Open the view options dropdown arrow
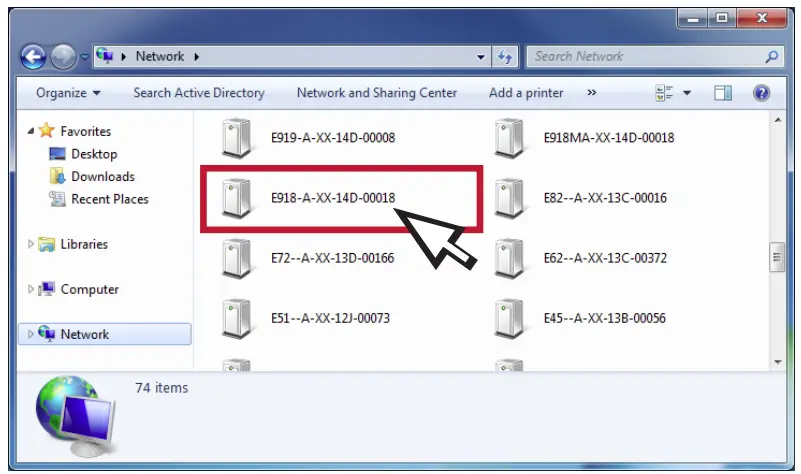This screenshot has height=474, width=801. click(x=687, y=93)
